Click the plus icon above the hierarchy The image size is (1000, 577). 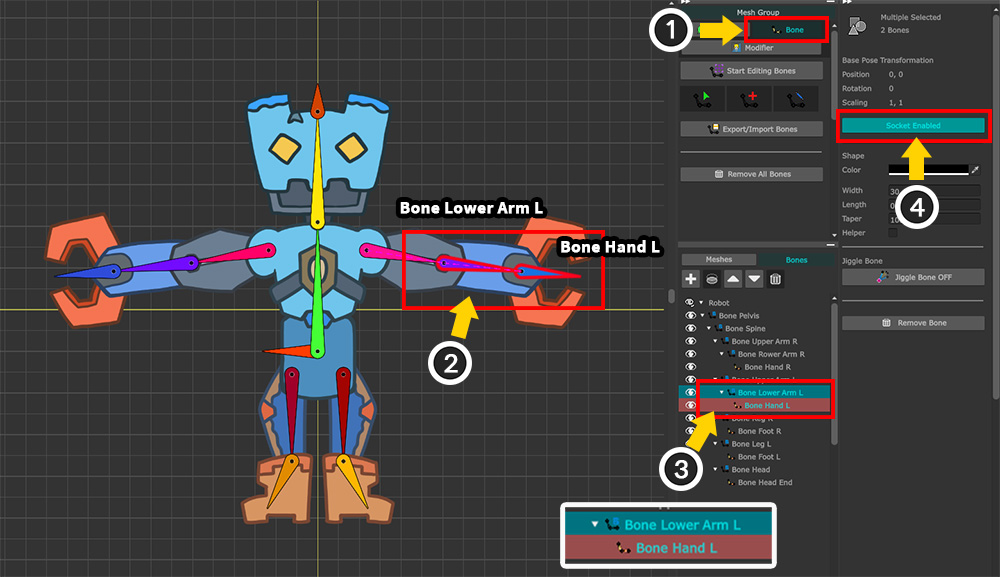(691, 279)
